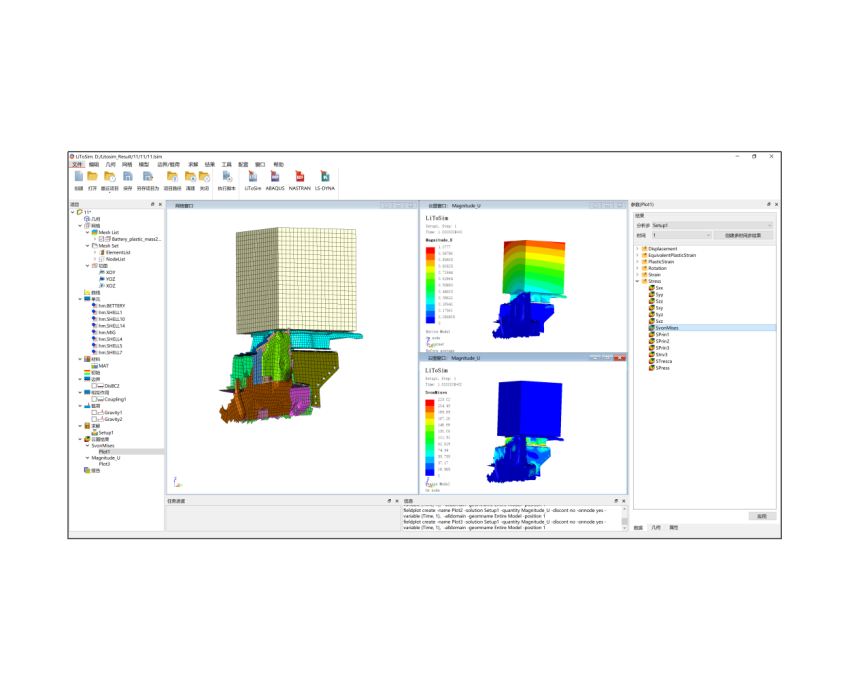Open the Help (帮助) menu
This screenshot has width=850, height=680.
[279, 164]
